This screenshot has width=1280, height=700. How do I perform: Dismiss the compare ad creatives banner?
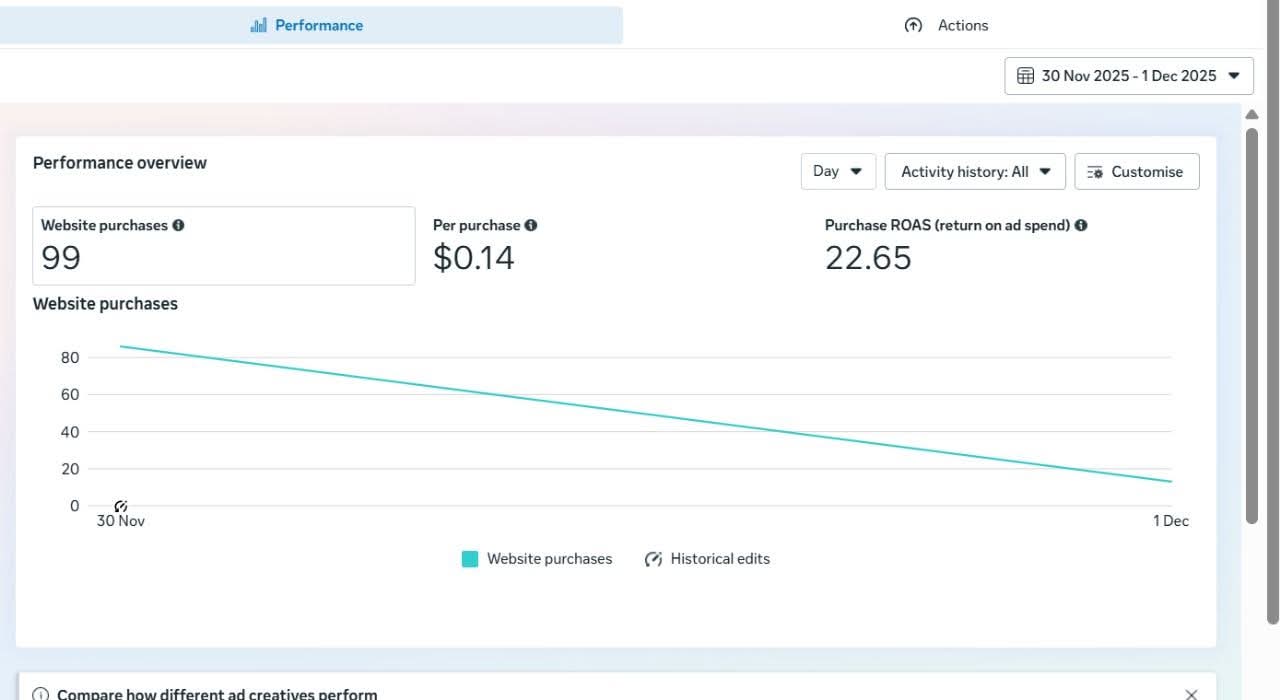(x=1191, y=694)
